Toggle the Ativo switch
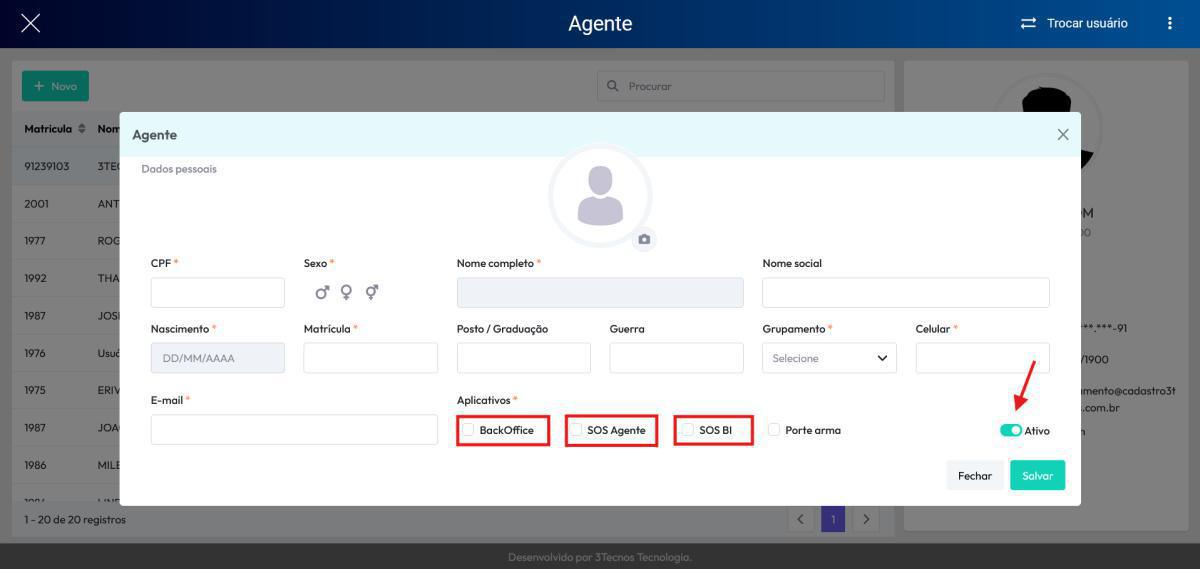This screenshot has height=569, width=1200. pos(1010,430)
